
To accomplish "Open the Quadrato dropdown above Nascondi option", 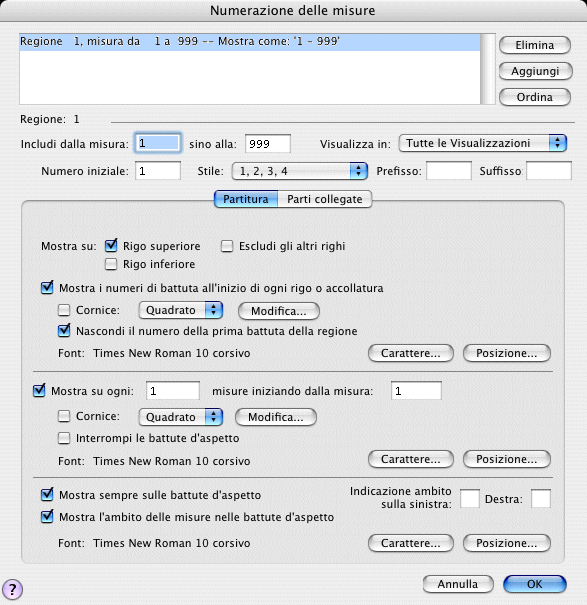I will (181, 310).
